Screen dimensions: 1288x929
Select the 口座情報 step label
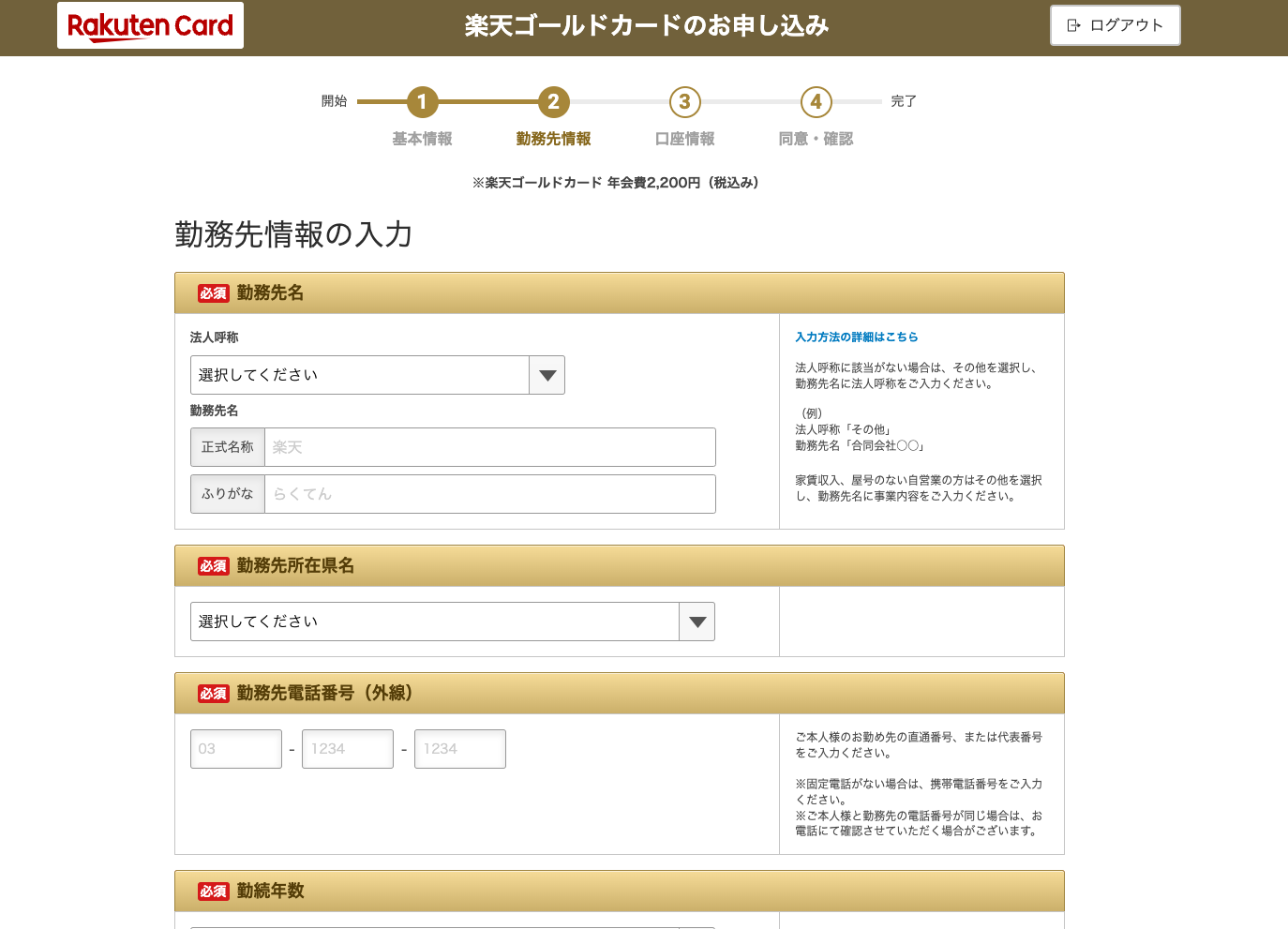[x=683, y=138]
